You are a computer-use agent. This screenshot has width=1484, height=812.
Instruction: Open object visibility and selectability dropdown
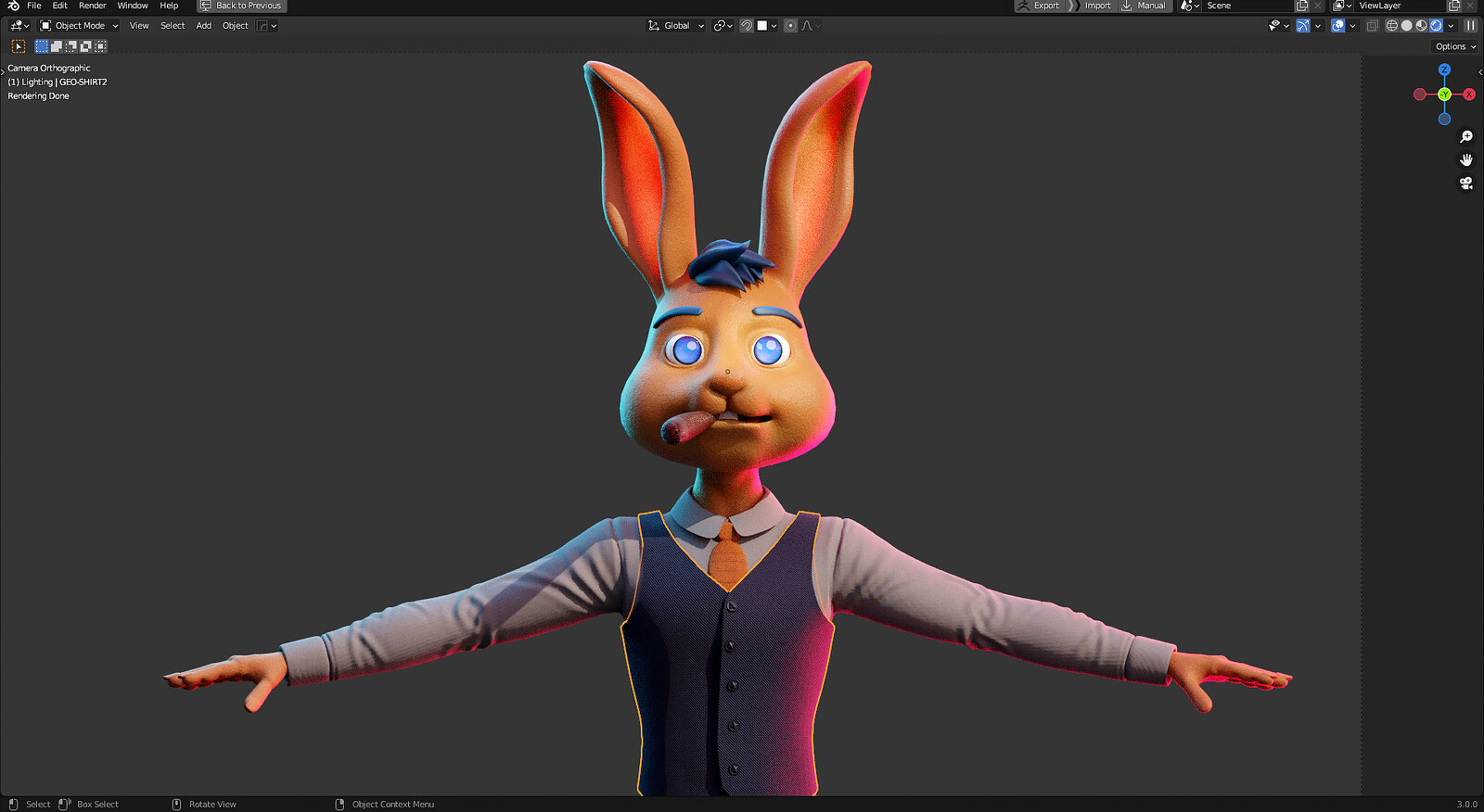1279,26
